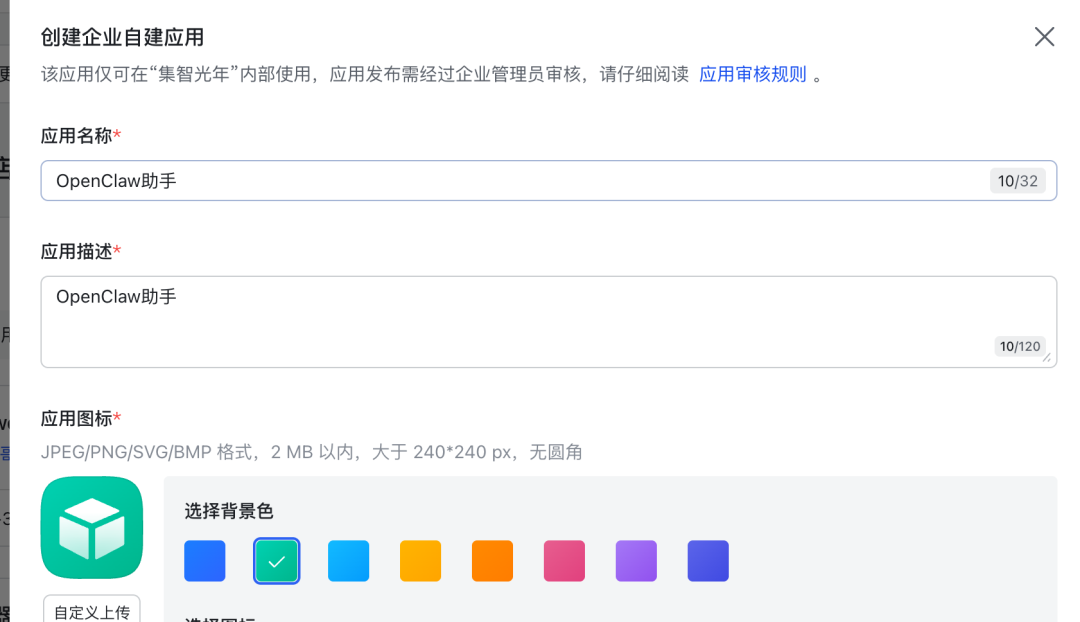
Task: Click the 自定义上传 button
Action: click(x=92, y=611)
